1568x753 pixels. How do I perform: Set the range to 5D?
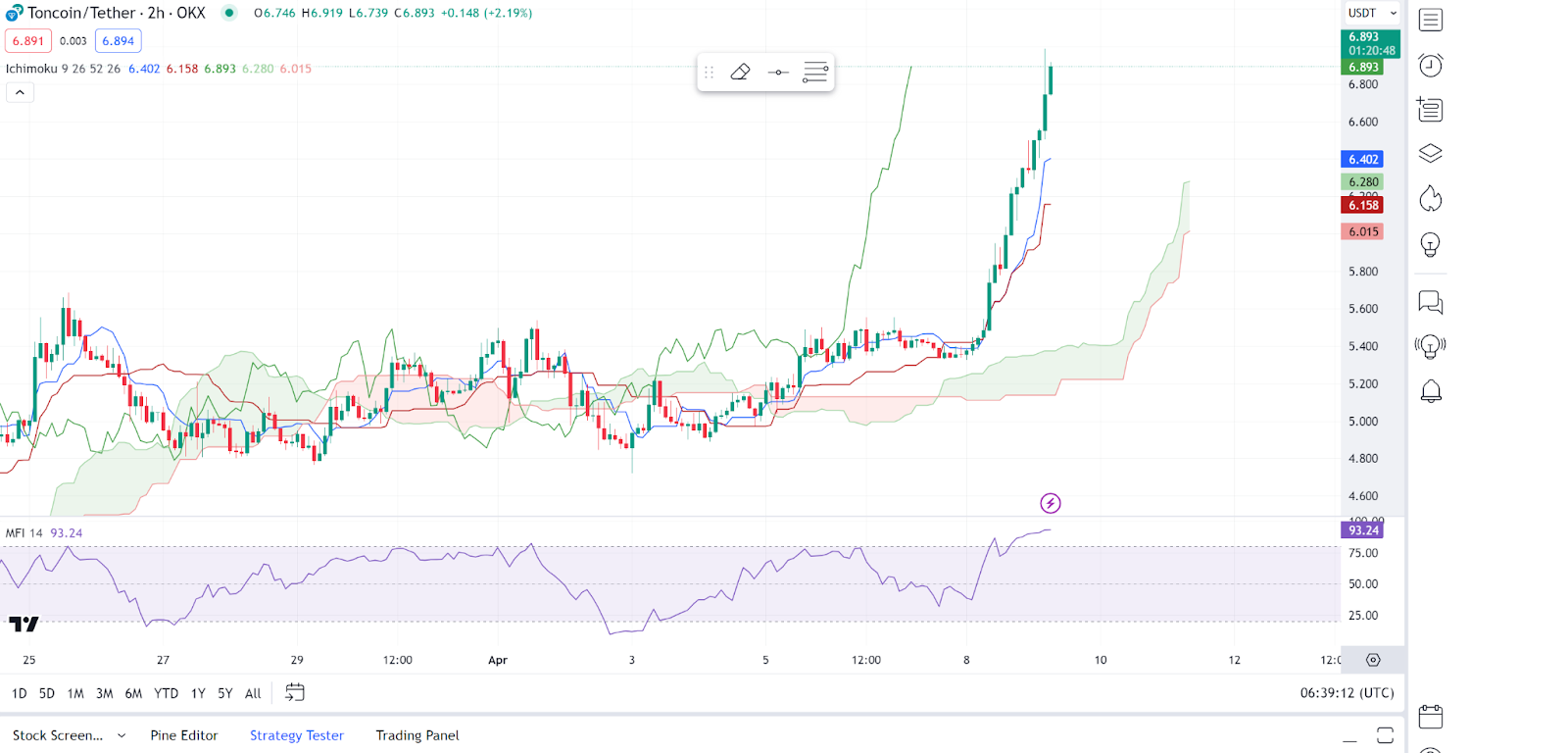(47, 693)
